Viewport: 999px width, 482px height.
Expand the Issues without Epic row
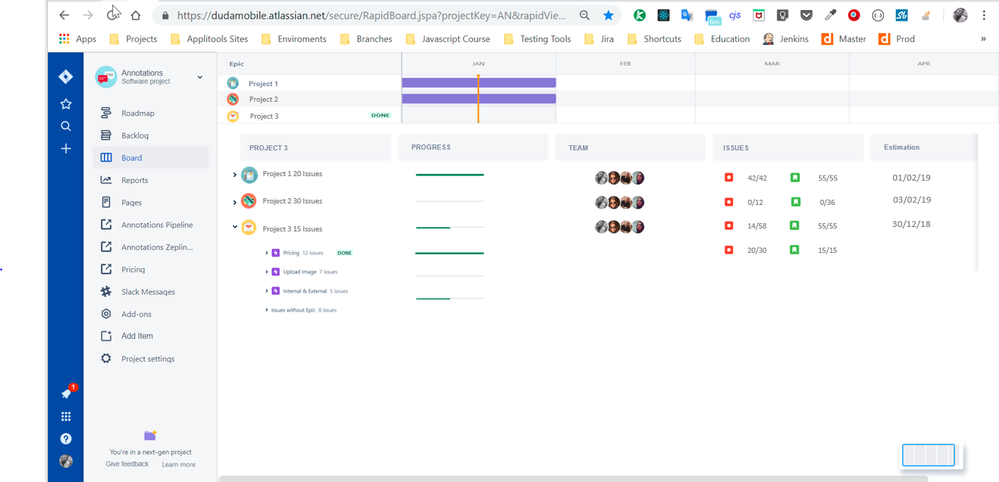(x=266, y=310)
